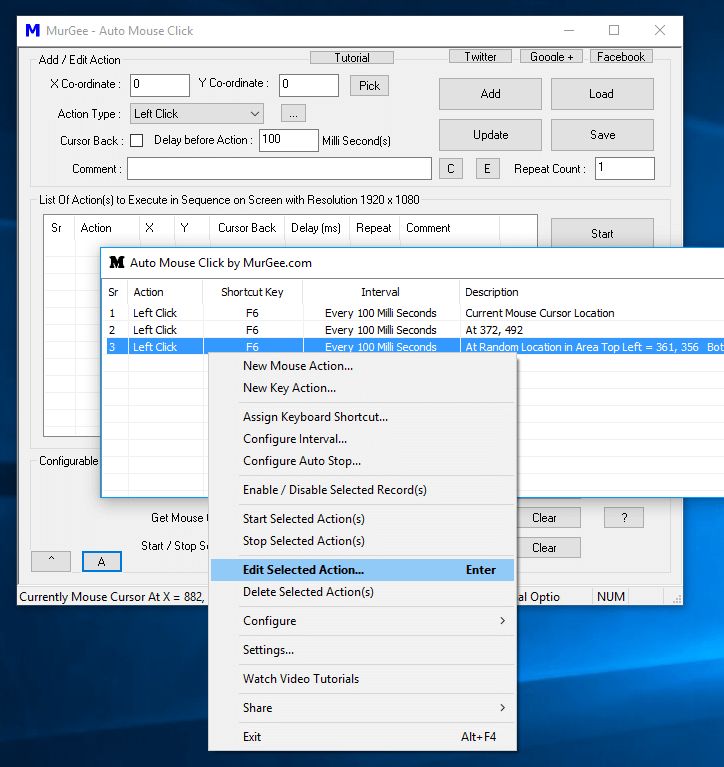Click the Save button

[x=602, y=135]
